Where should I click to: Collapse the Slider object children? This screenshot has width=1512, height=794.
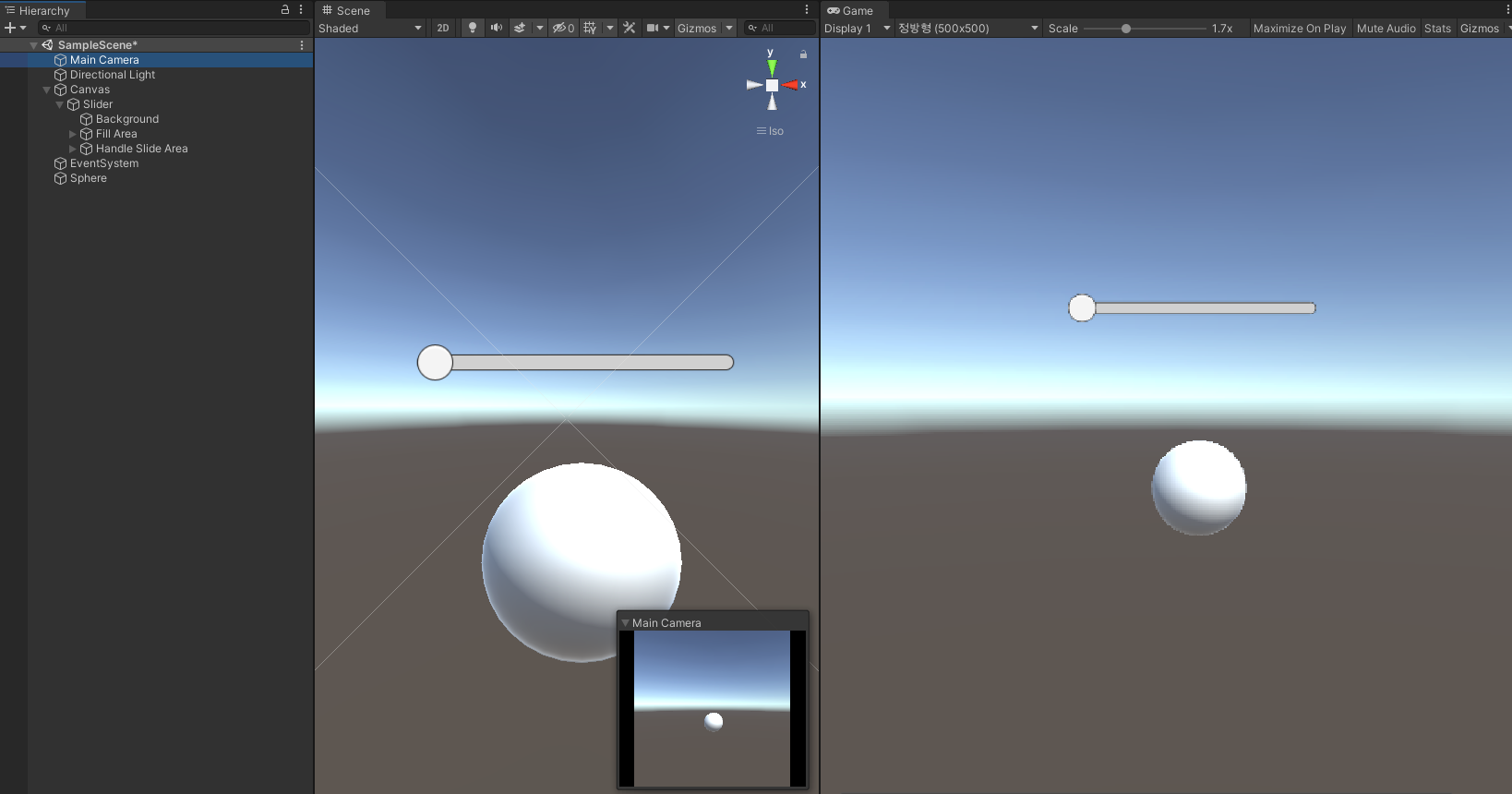(x=60, y=104)
